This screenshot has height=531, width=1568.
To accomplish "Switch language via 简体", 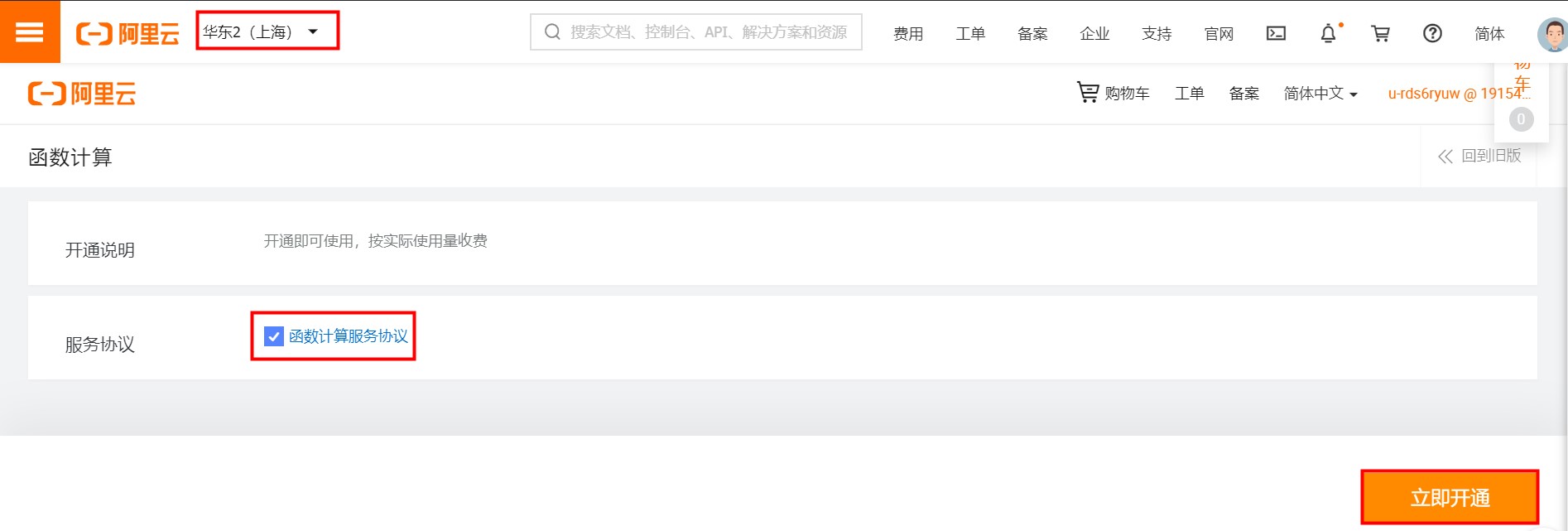I will [x=1489, y=34].
